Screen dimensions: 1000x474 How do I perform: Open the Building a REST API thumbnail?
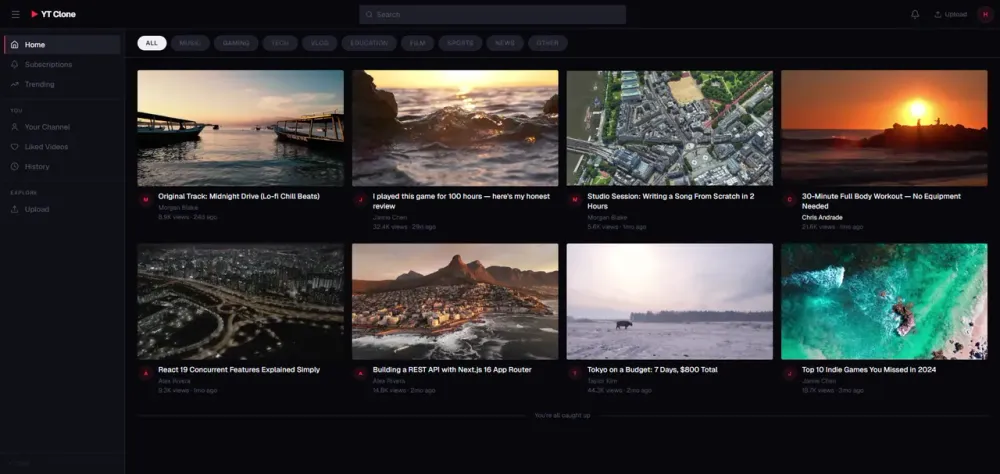[x=455, y=301]
